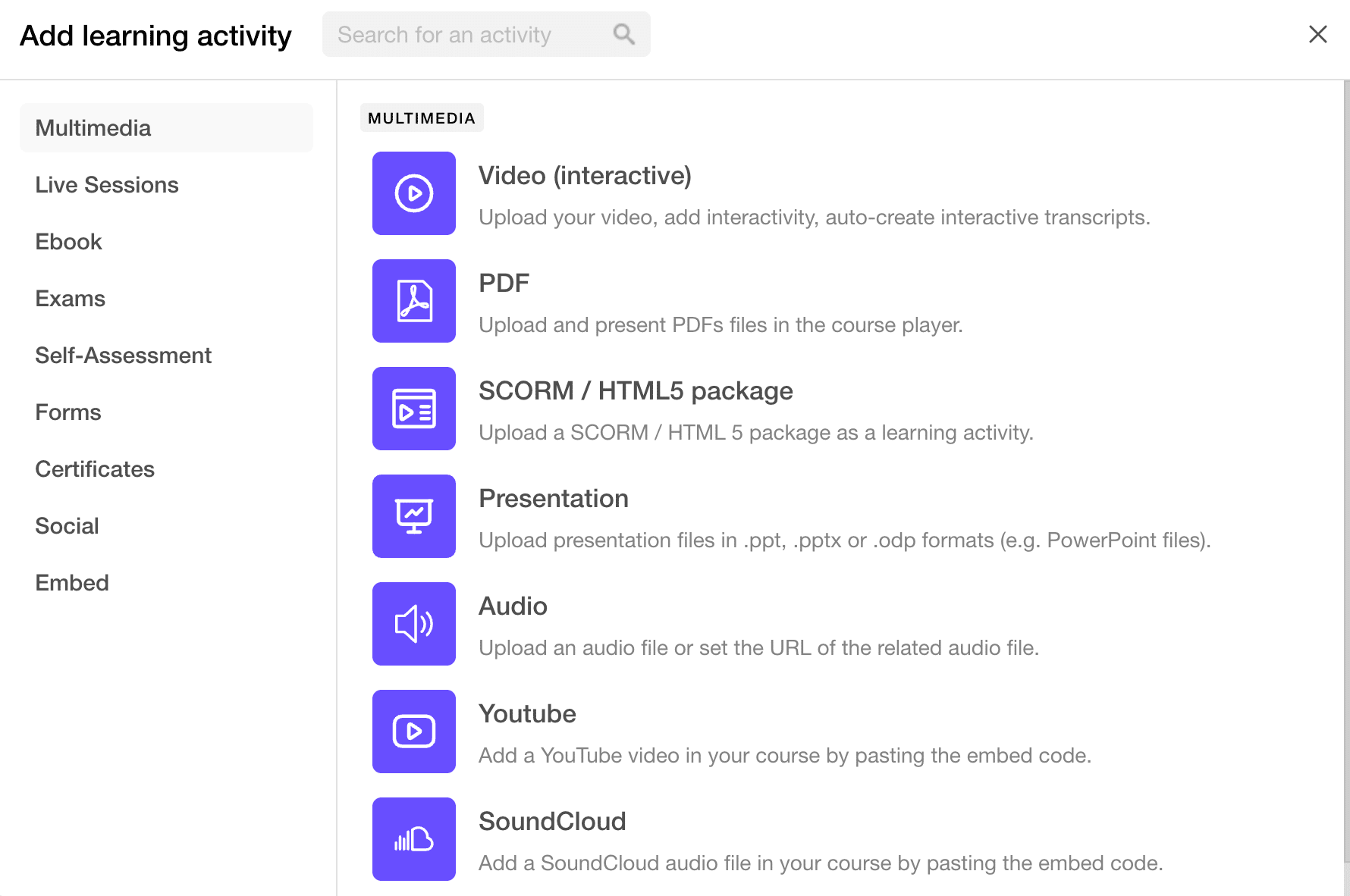
Task: Switch to the Live Sessions category
Action: click(107, 184)
